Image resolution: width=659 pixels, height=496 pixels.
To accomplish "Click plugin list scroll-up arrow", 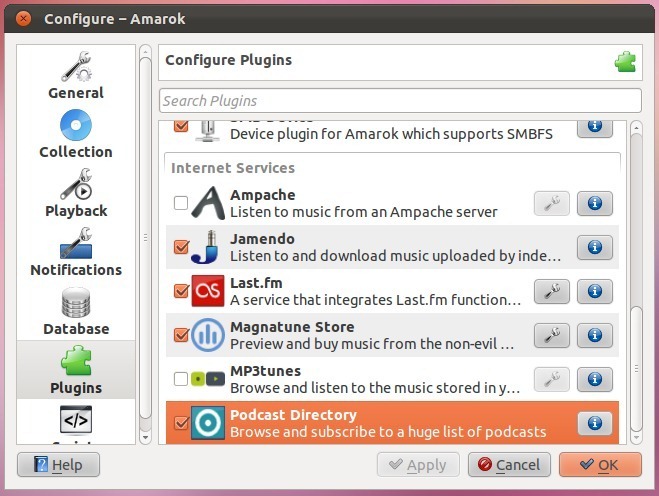I will (637, 127).
